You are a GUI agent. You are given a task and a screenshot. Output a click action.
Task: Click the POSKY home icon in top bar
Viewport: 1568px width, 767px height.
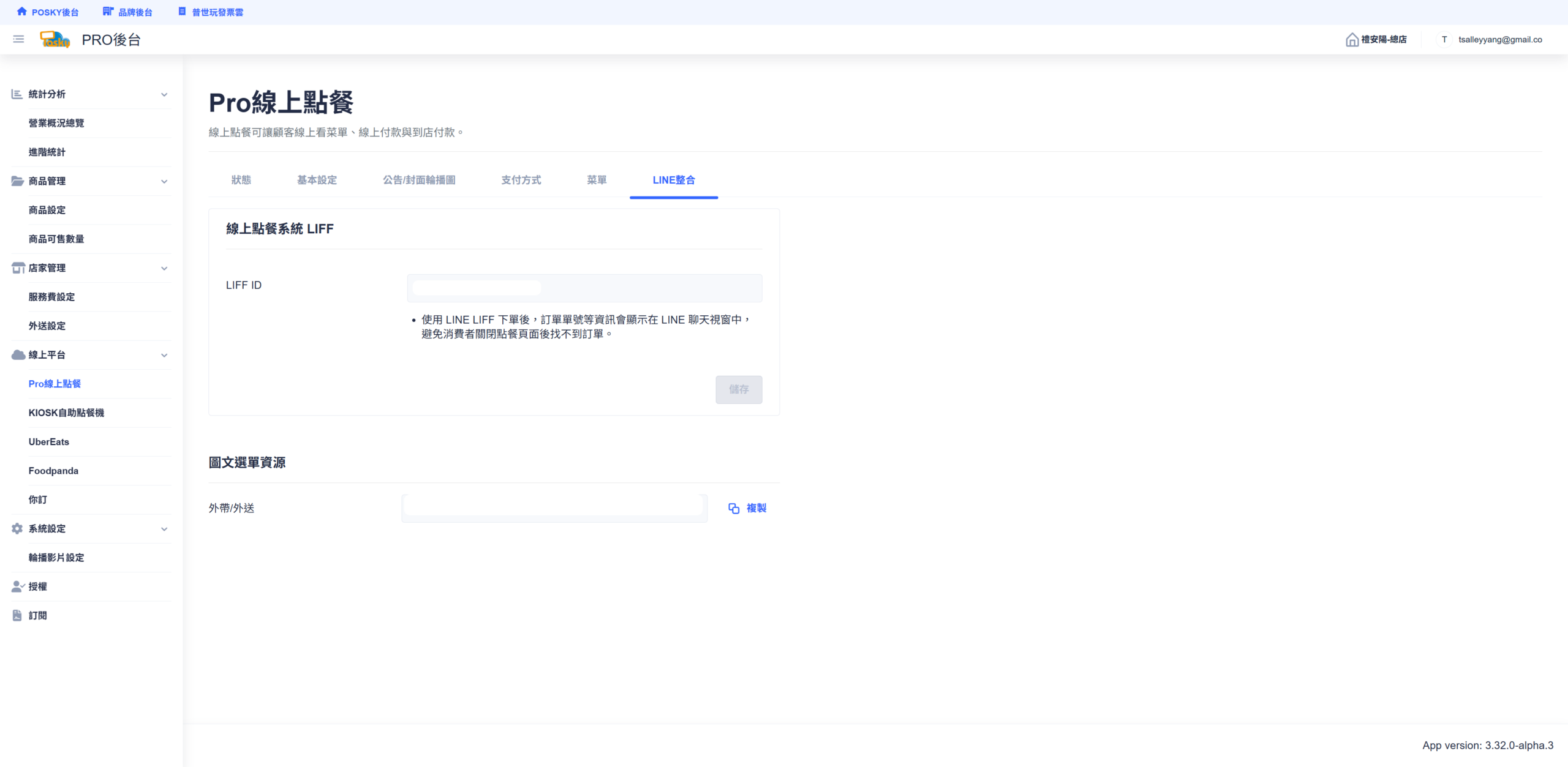22,12
